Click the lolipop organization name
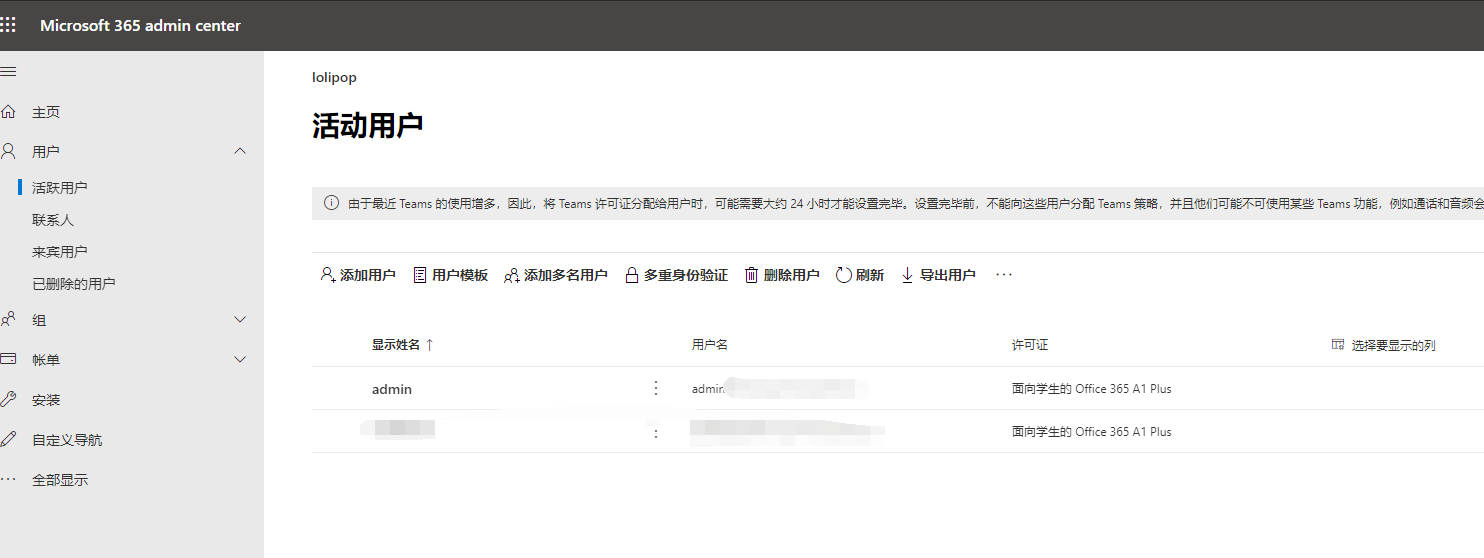Screen dimensions: 1484x558 point(335,77)
